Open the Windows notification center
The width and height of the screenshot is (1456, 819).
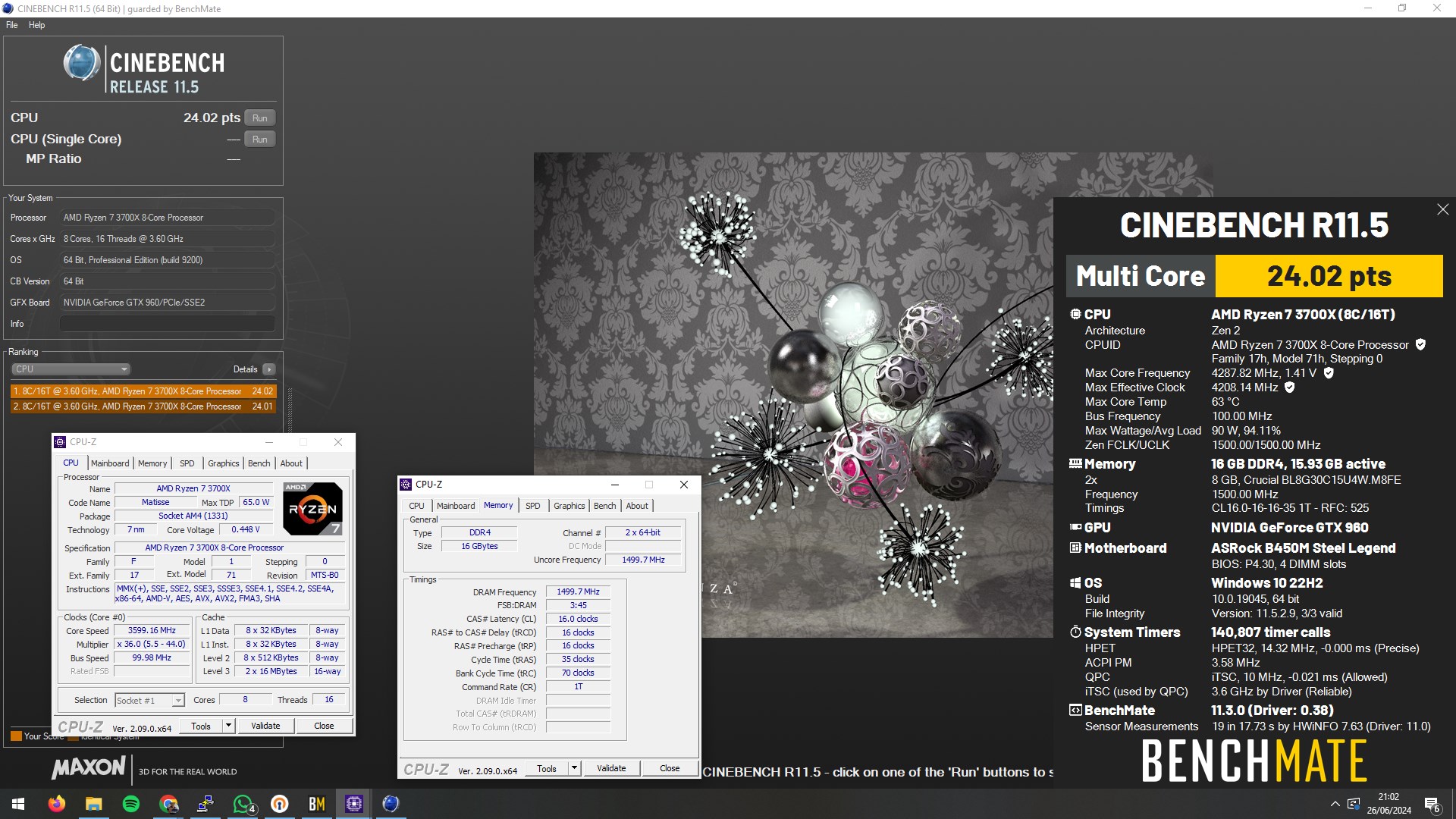tap(1432, 804)
